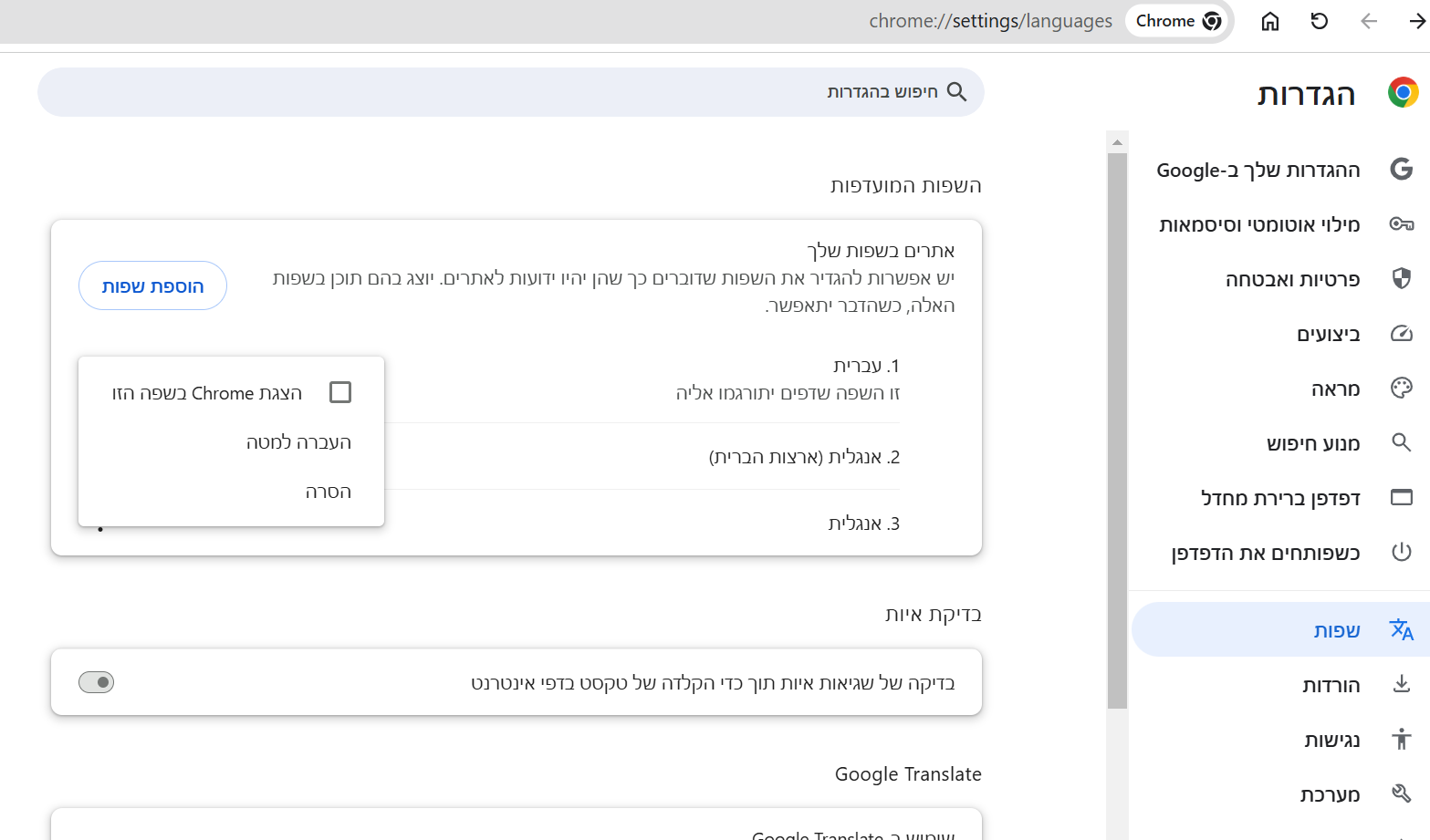This screenshot has height=840, width=1430.
Task: Check 'הצגת Chrome בשפה הזו' checkbox
Action: (340, 392)
